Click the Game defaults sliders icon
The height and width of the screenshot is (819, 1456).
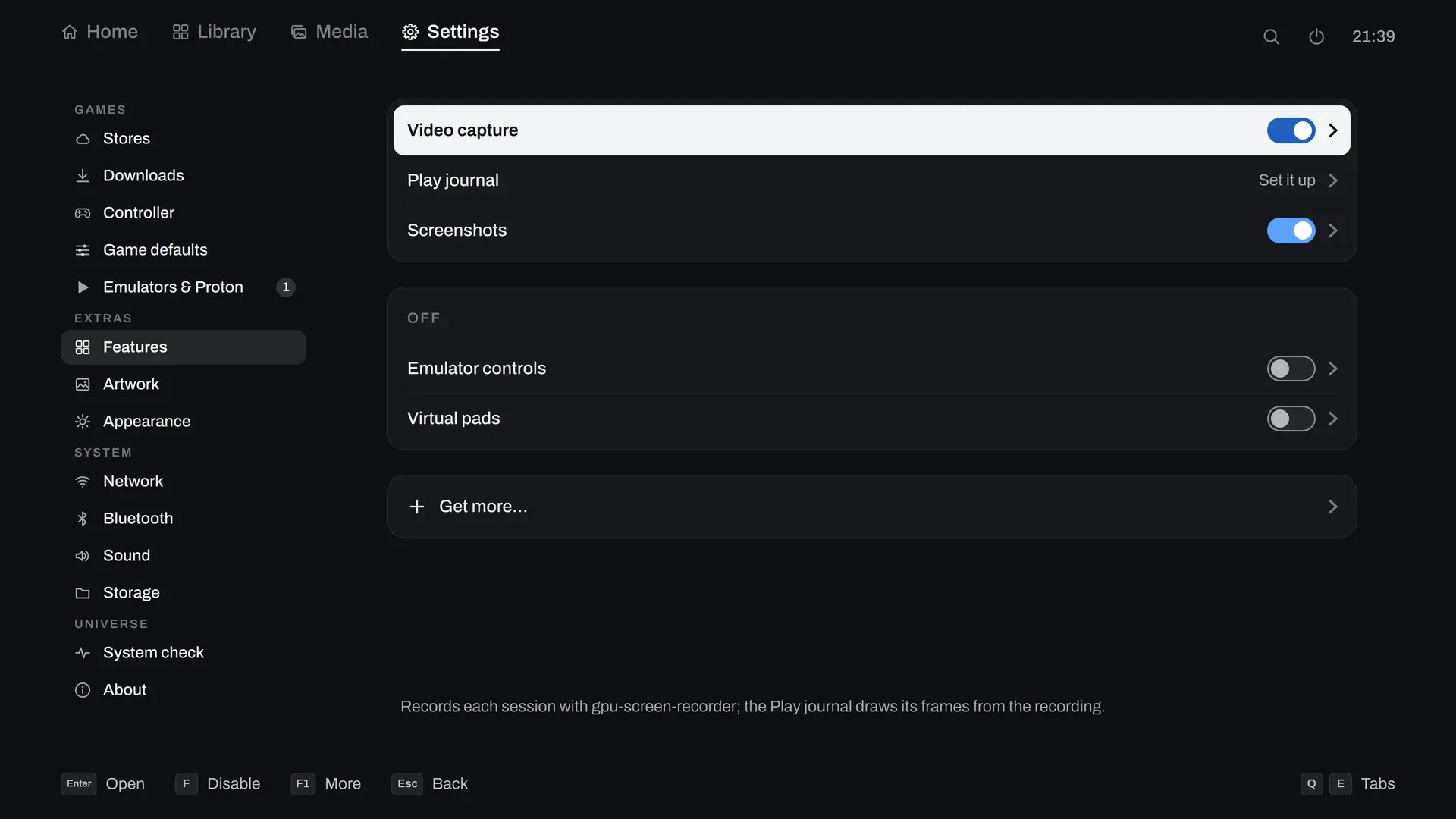pos(83,250)
